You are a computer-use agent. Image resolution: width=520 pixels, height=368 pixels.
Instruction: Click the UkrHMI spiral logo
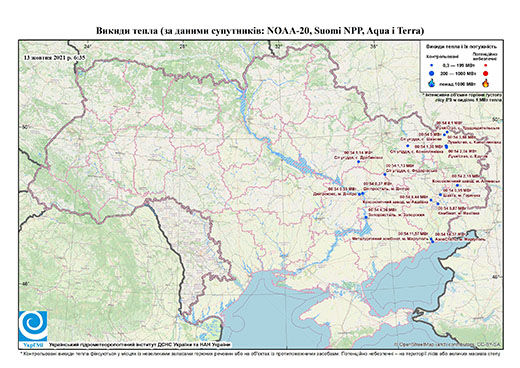(33, 326)
